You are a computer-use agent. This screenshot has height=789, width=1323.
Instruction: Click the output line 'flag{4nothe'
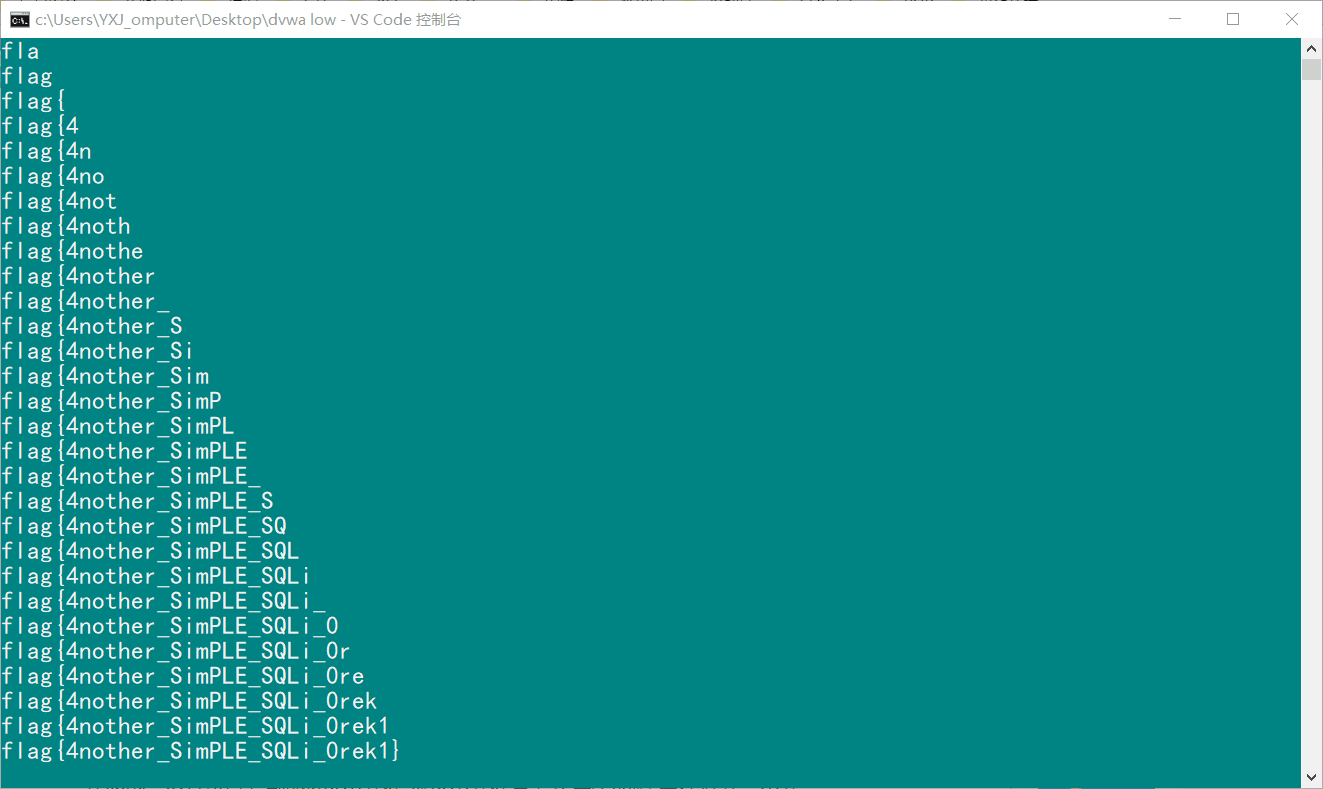click(x=72, y=251)
